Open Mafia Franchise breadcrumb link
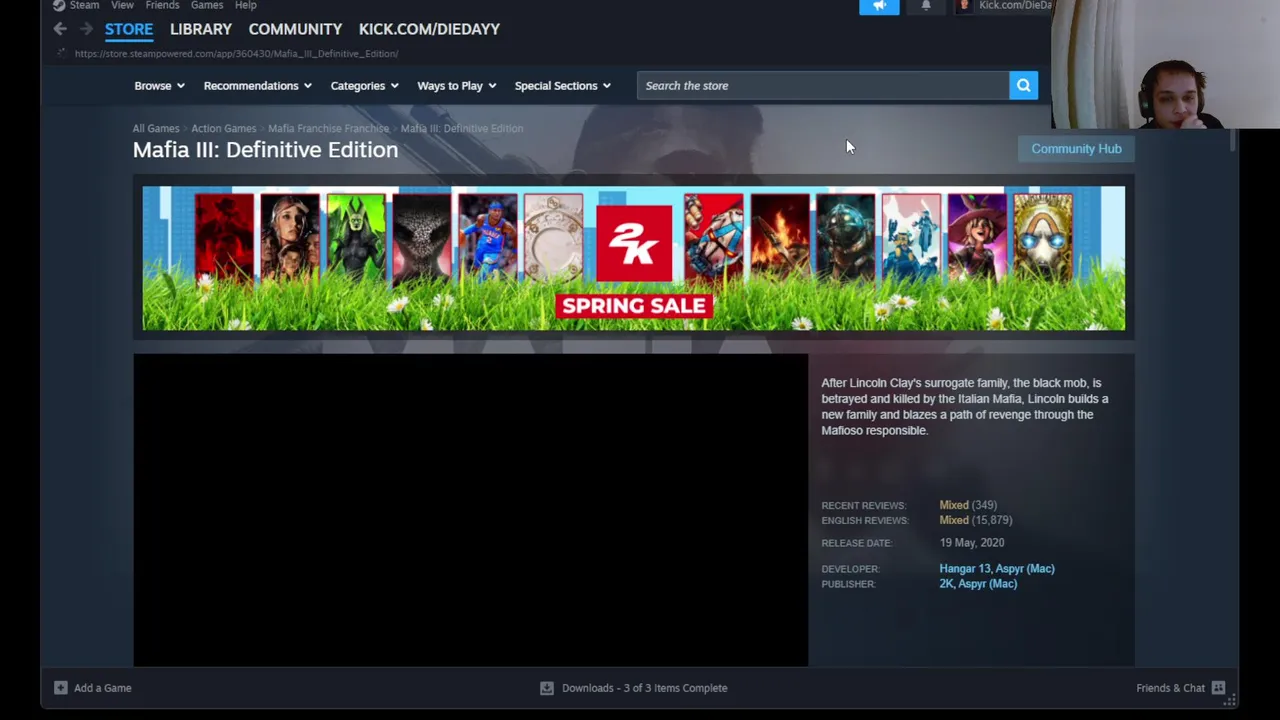Image resolution: width=1280 pixels, height=720 pixels. click(328, 128)
